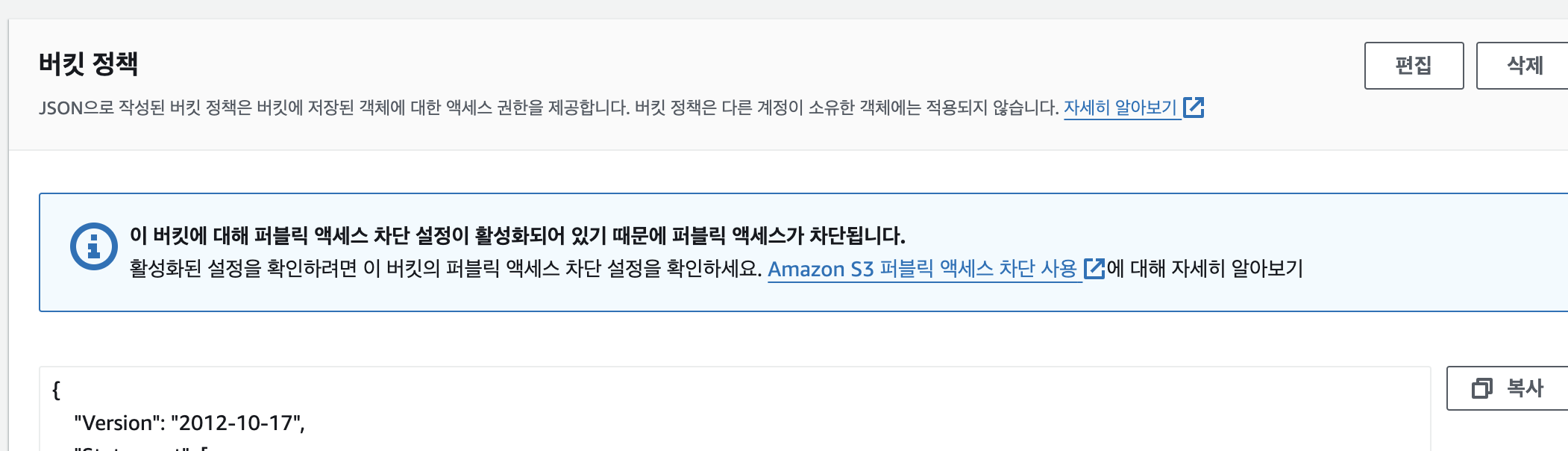Click the 에 대해 자세히 알아보기 trailing text

point(1205,269)
